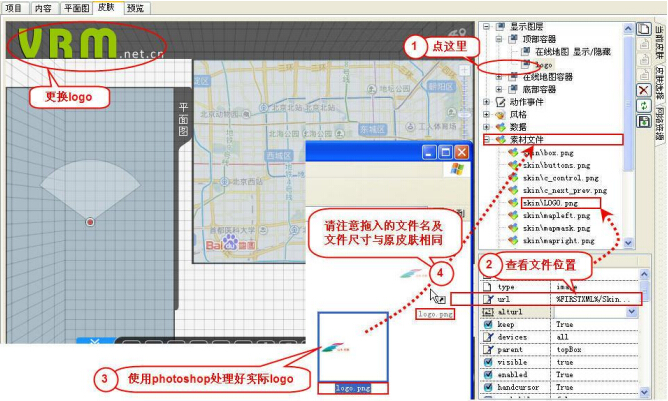
Task: Click the url property edit icon
Action: [488, 299]
